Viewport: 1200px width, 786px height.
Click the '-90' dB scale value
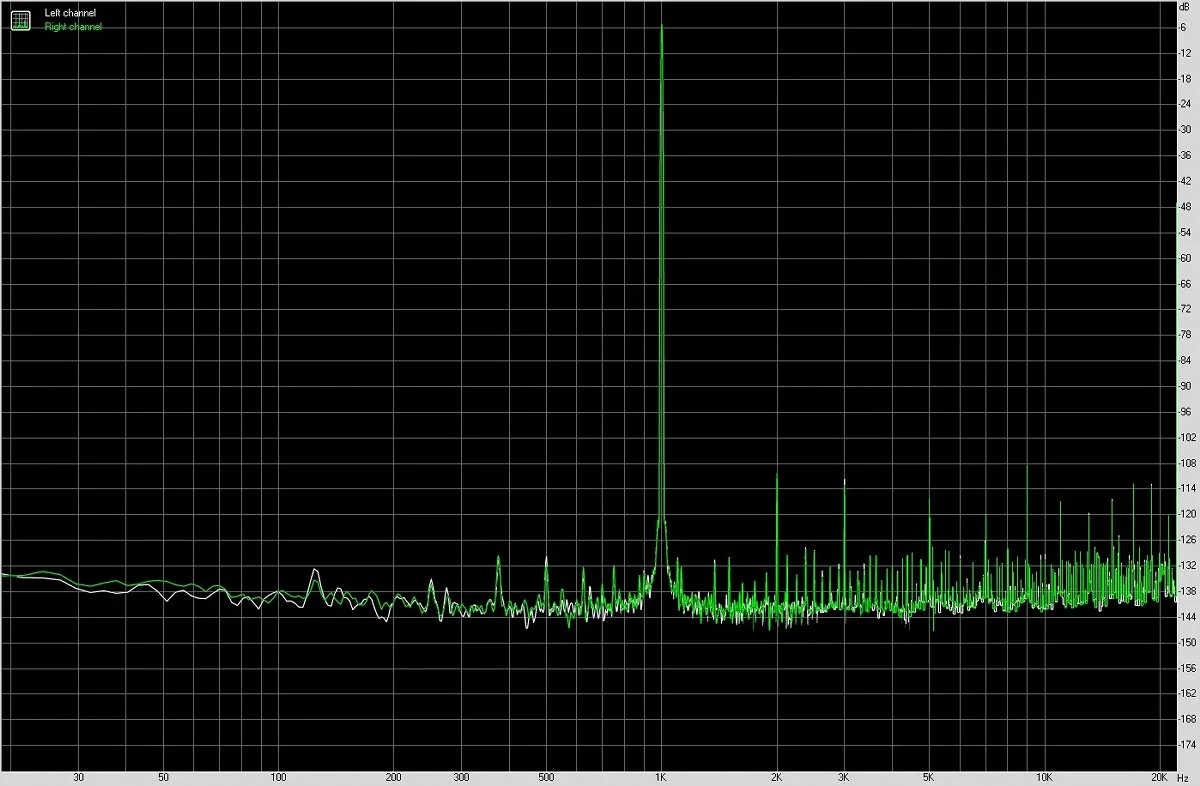coord(1185,386)
